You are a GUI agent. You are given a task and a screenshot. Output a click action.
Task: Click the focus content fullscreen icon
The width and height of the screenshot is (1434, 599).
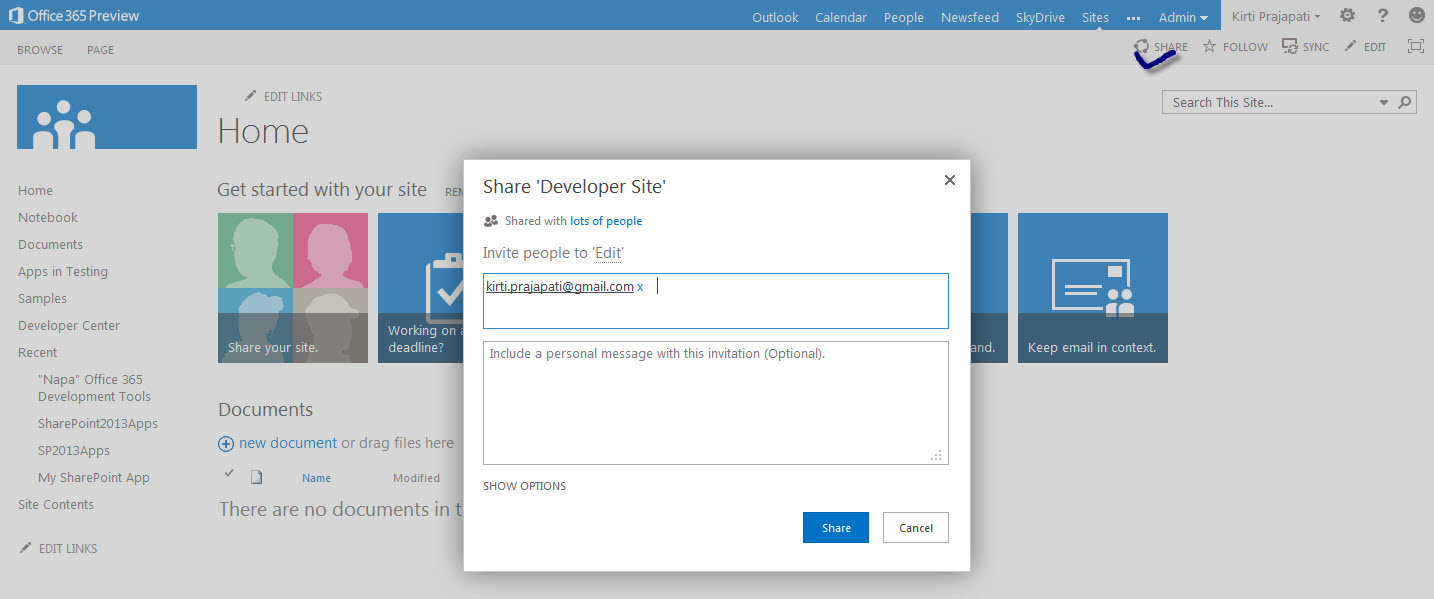(x=1415, y=46)
